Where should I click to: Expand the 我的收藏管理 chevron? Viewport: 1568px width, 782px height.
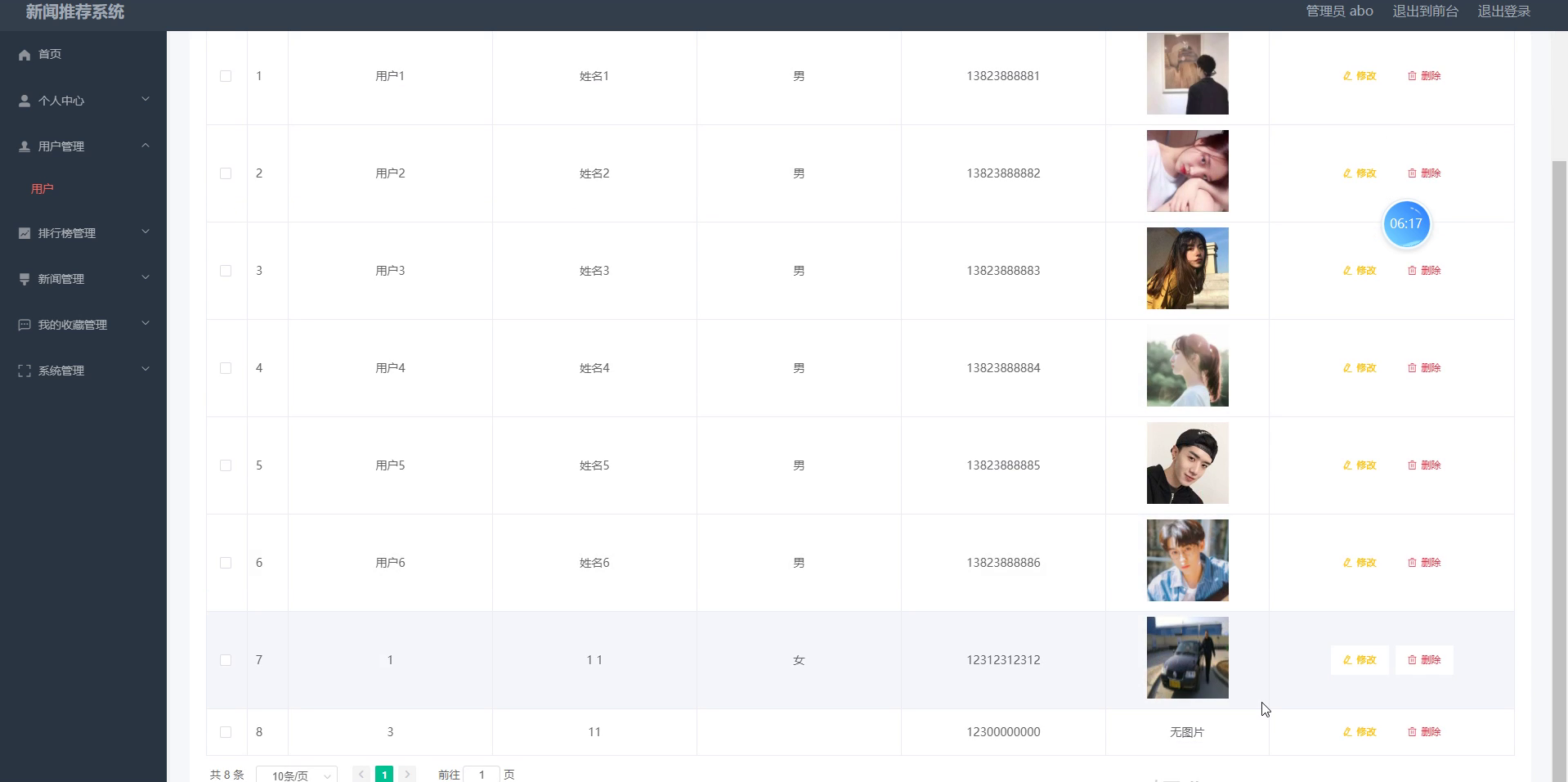tap(146, 324)
